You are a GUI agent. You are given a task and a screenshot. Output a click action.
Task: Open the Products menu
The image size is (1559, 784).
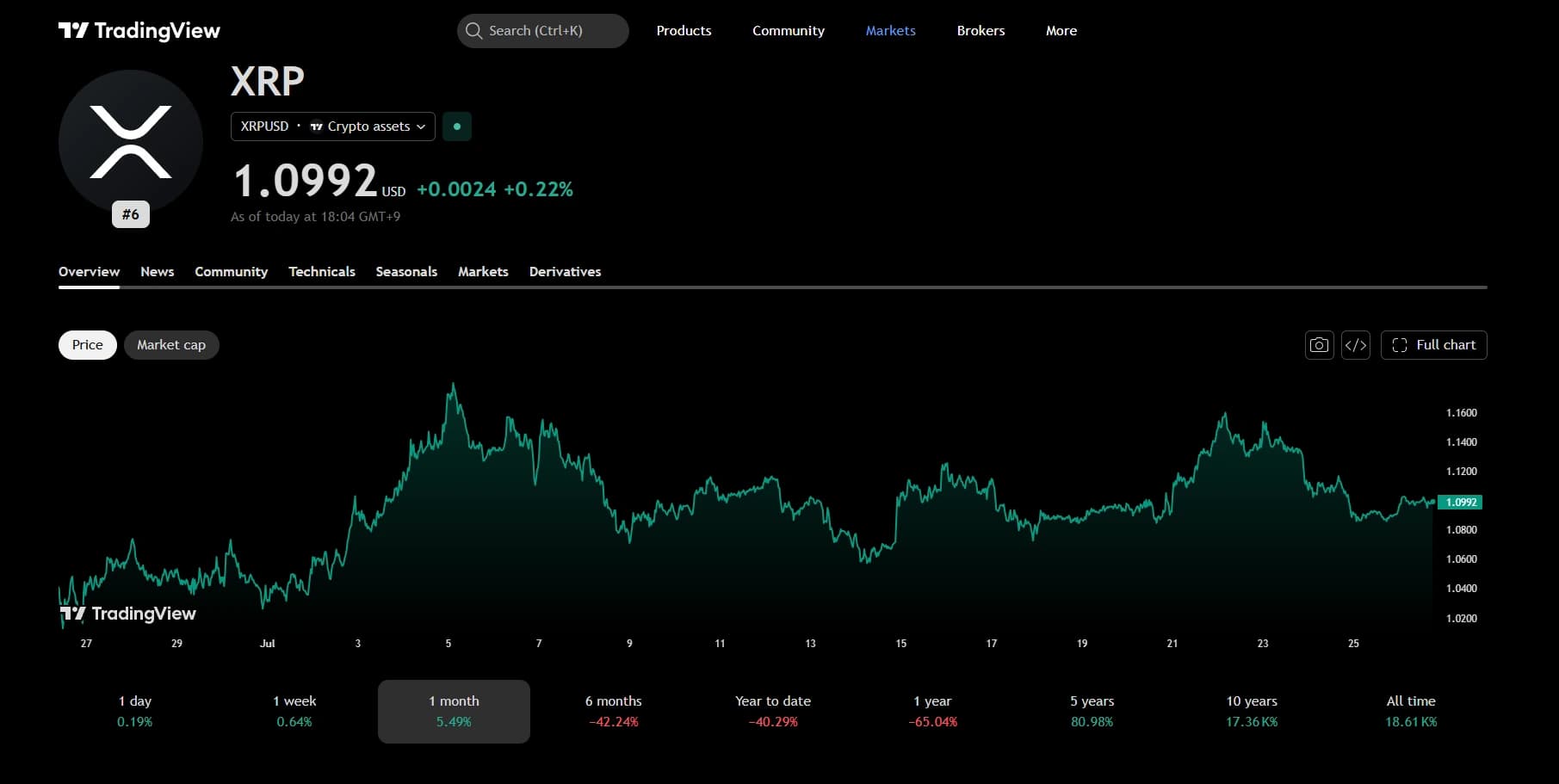(684, 31)
